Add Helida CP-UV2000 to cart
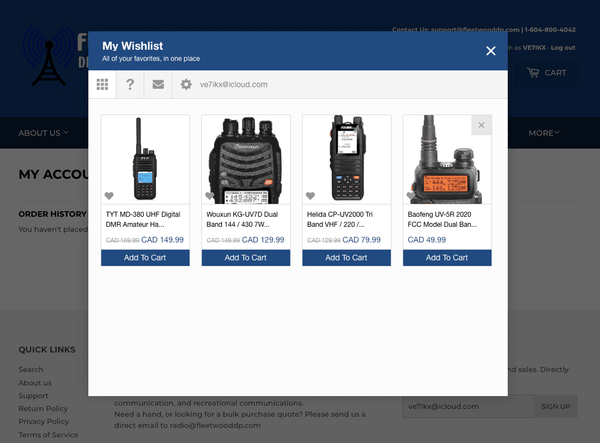The height and width of the screenshot is (443, 600). pos(346,258)
